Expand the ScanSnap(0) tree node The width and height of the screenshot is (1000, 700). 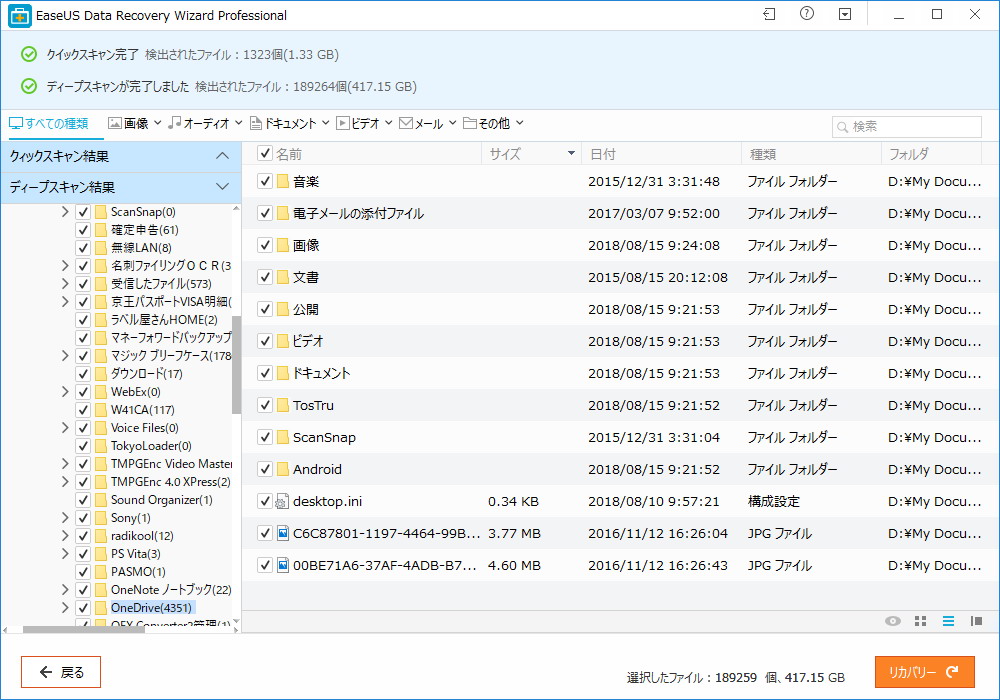pyautogui.click(x=65, y=212)
